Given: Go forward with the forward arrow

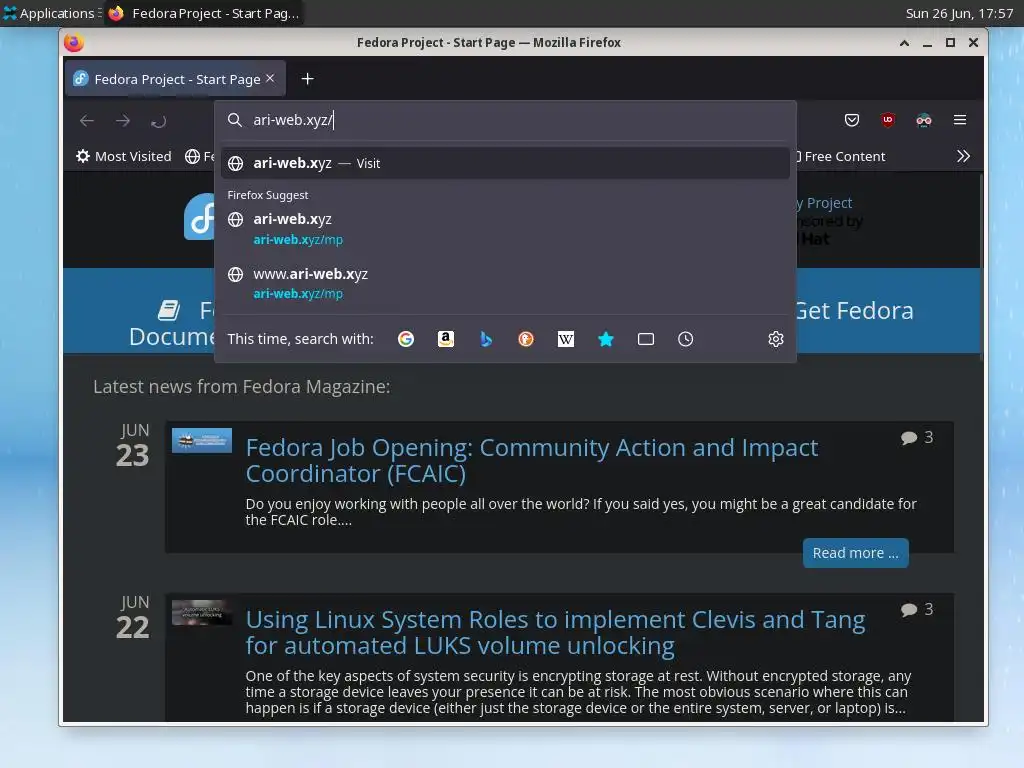Looking at the screenshot, I should pyautogui.click(x=123, y=121).
